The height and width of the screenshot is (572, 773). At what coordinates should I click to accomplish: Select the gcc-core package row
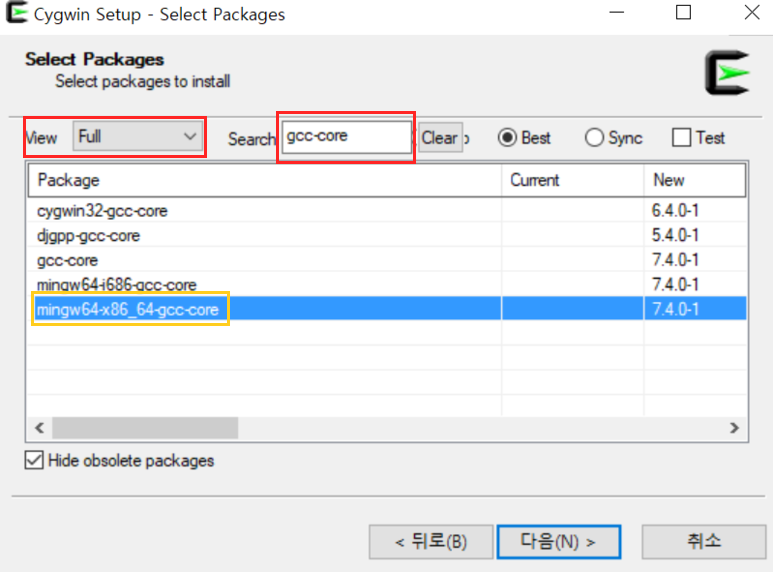pos(386,260)
